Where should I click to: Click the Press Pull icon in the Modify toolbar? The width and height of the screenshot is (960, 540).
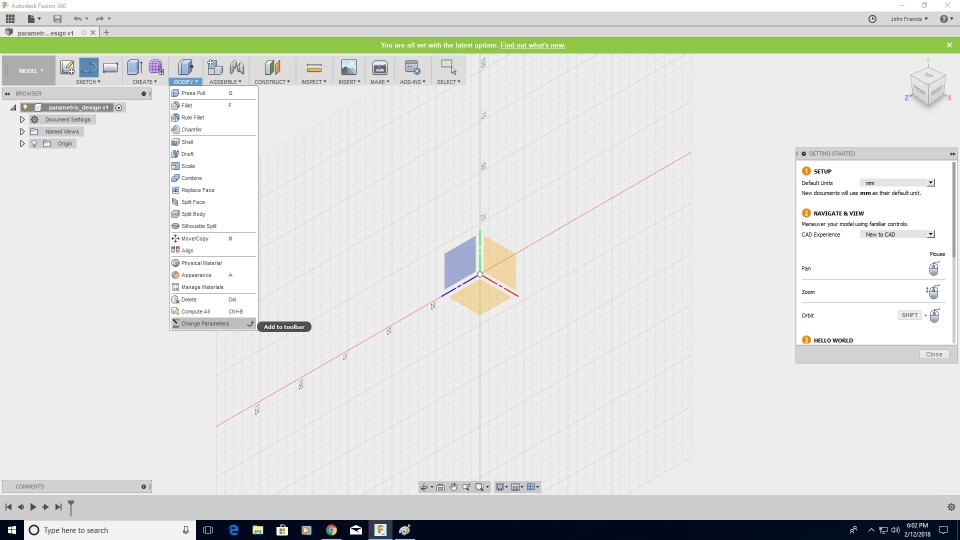pos(186,67)
